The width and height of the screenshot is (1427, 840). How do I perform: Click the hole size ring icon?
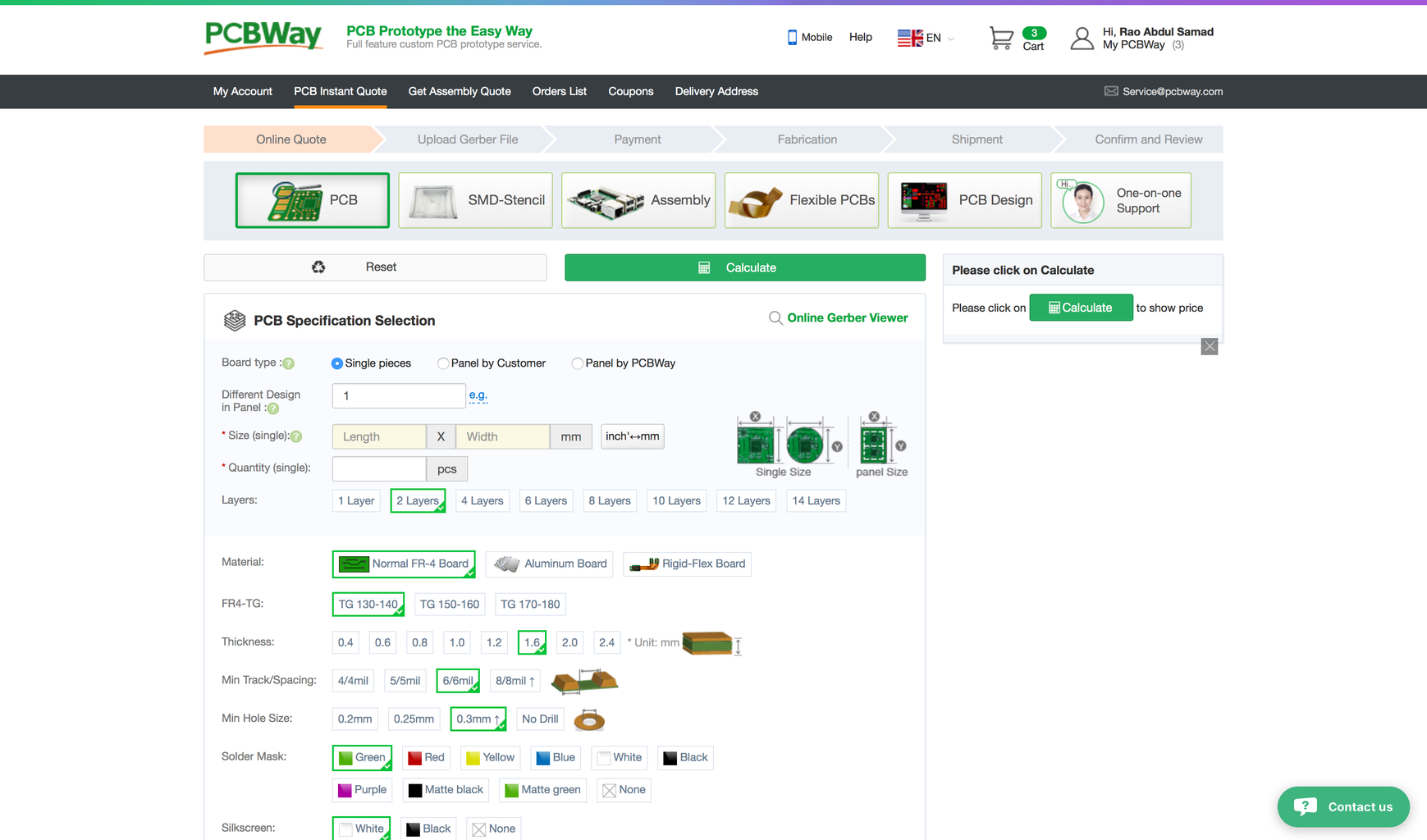click(x=589, y=720)
